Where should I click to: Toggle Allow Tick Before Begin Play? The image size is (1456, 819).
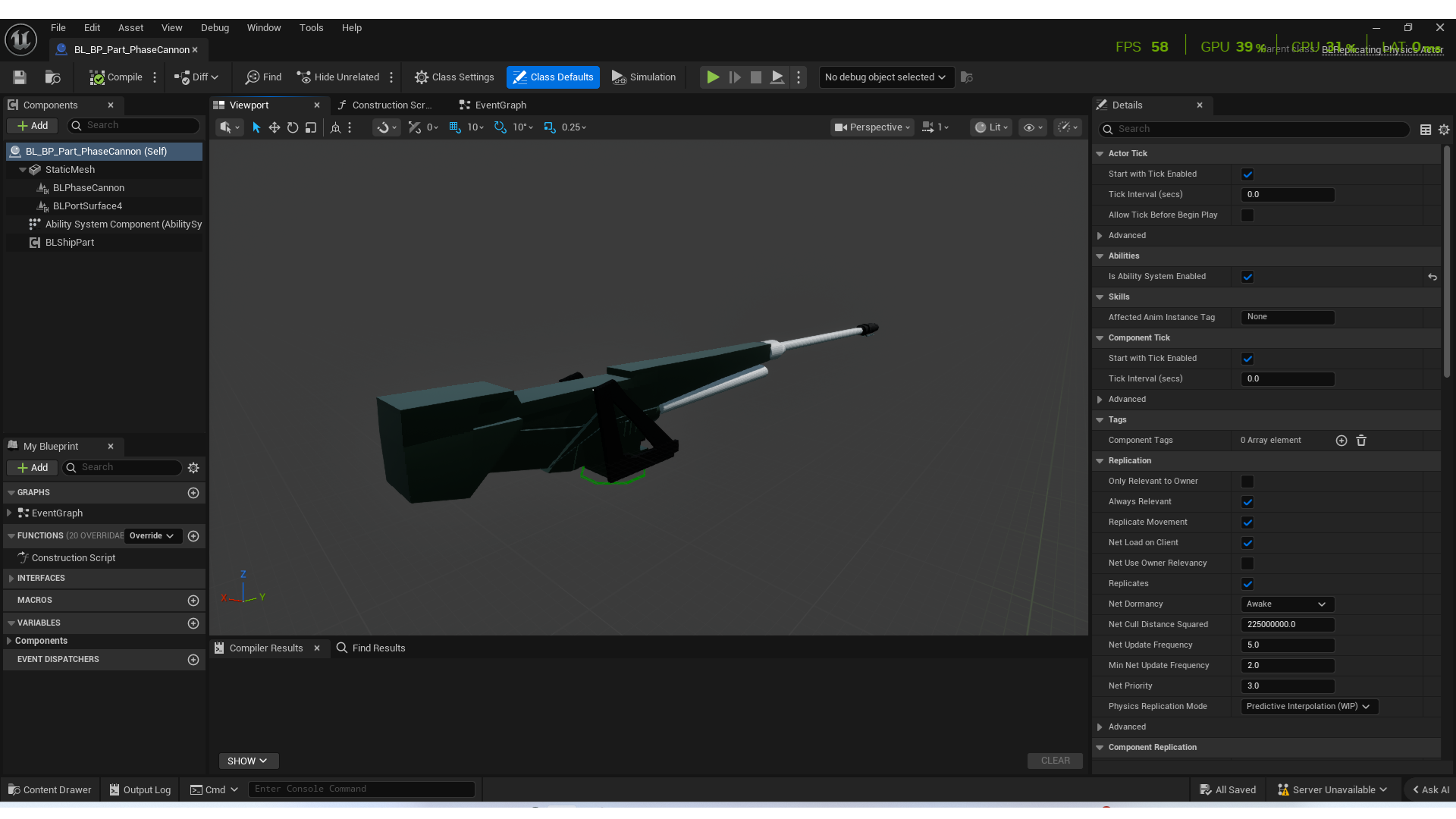tap(1247, 215)
